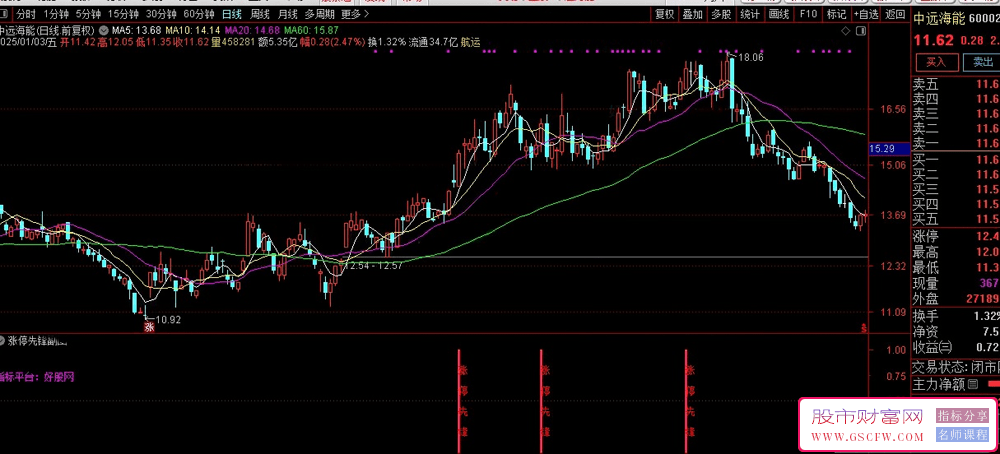Click the red 涨 marker below 10.92
1000x454 pixels.
(x=149, y=328)
